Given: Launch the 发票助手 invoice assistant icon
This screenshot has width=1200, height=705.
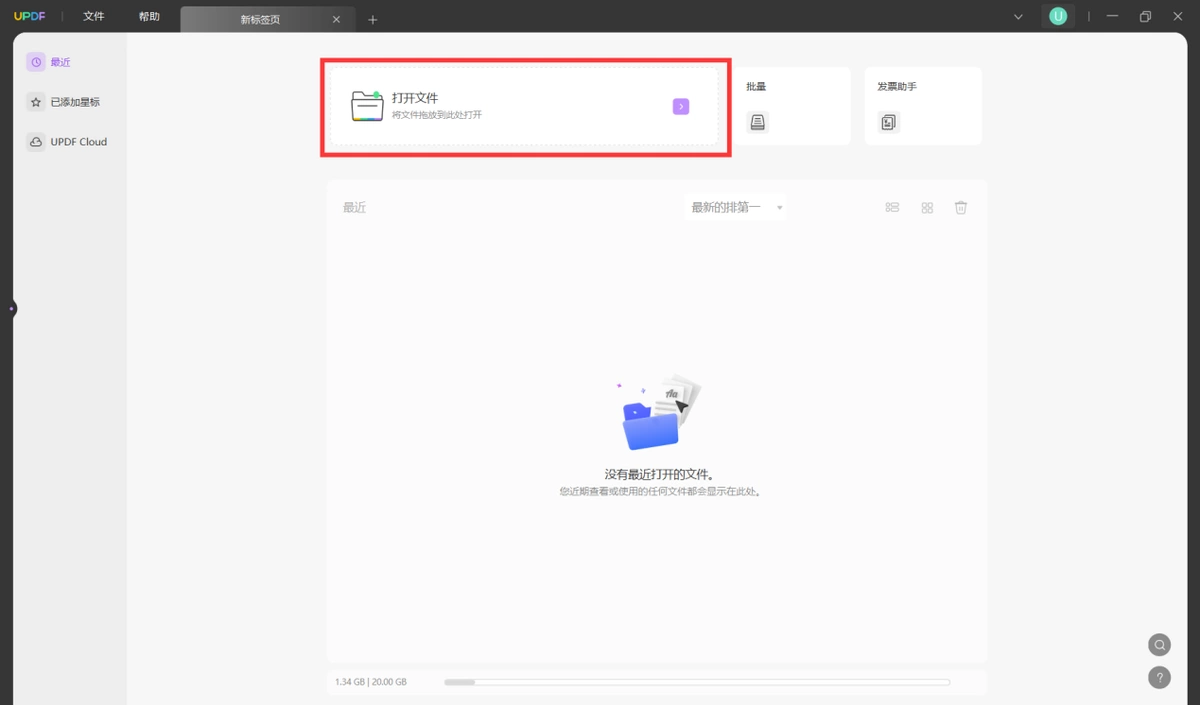Looking at the screenshot, I should point(889,122).
